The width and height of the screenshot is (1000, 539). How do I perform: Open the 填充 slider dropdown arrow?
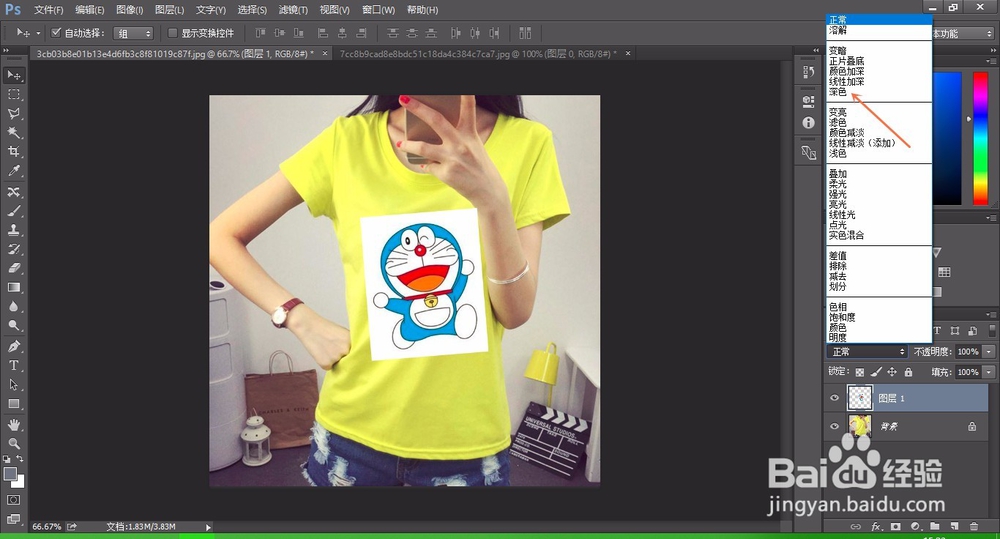[989, 372]
